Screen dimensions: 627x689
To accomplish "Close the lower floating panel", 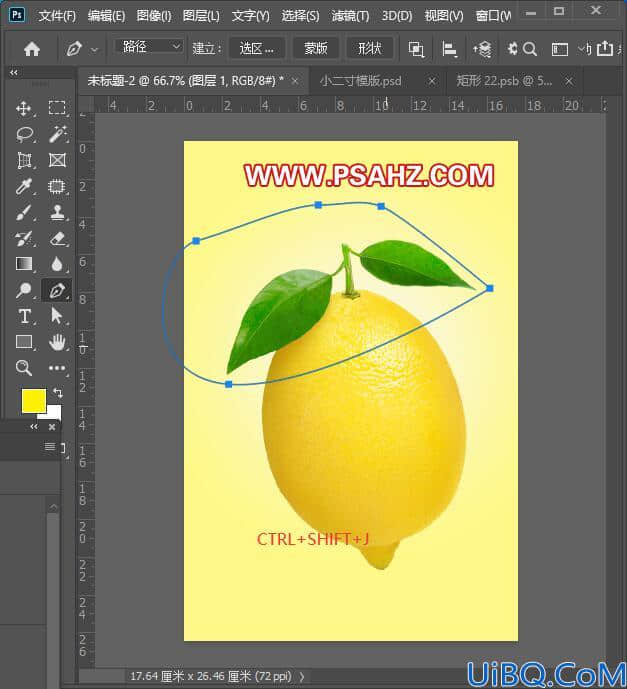I will [52, 427].
